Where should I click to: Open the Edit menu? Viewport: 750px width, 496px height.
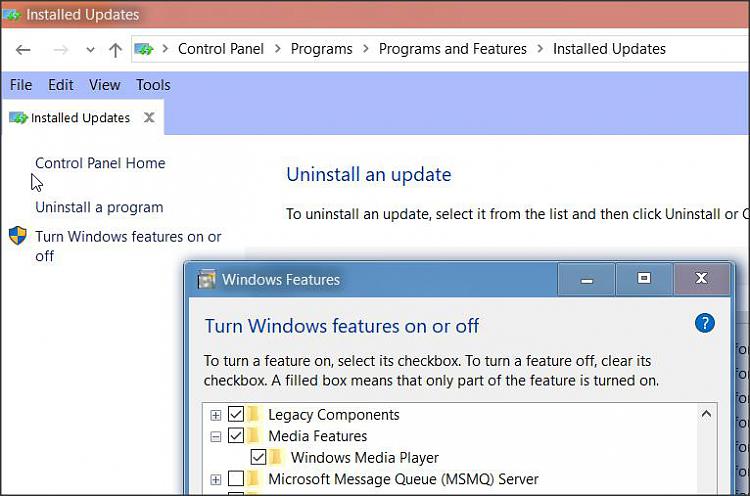[61, 85]
